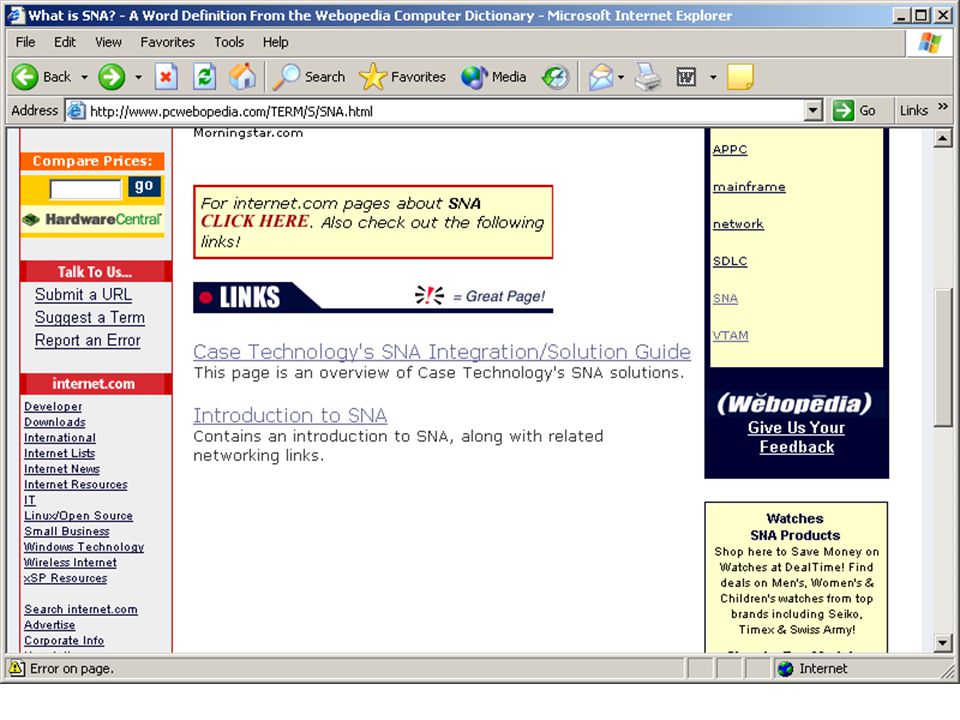Viewport: 960px width, 720px height.
Task: Open the Tools menu
Action: point(228,42)
